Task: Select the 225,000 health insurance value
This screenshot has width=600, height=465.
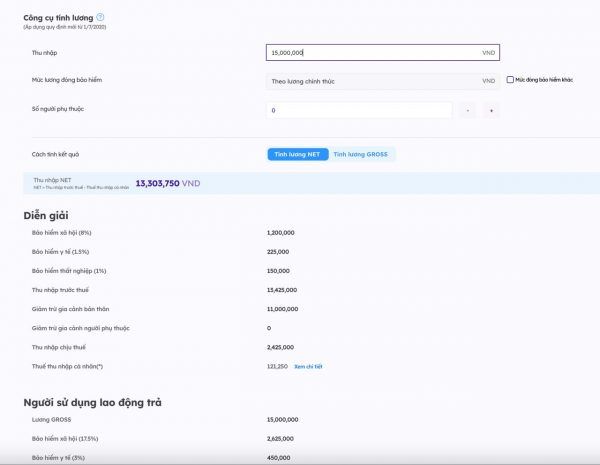Action: [x=278, y=252]
